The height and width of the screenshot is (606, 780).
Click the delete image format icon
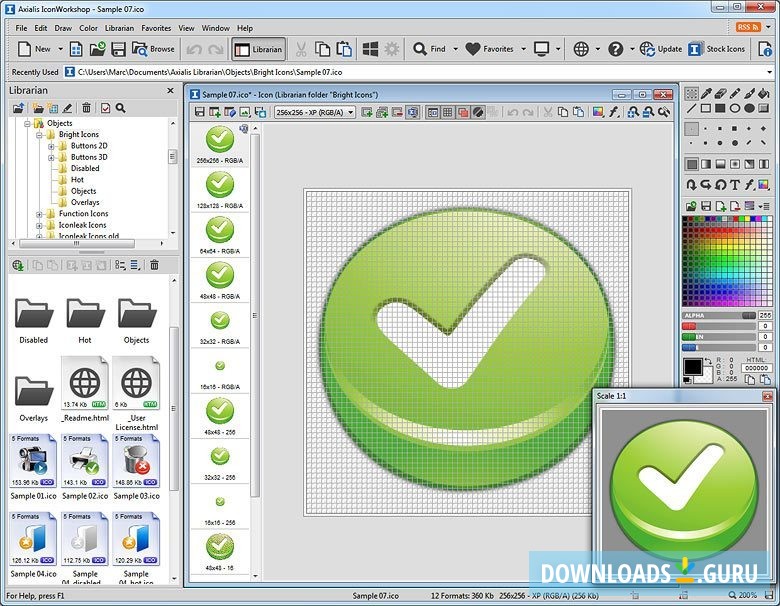pyautogui.click(x=397, y=112)
